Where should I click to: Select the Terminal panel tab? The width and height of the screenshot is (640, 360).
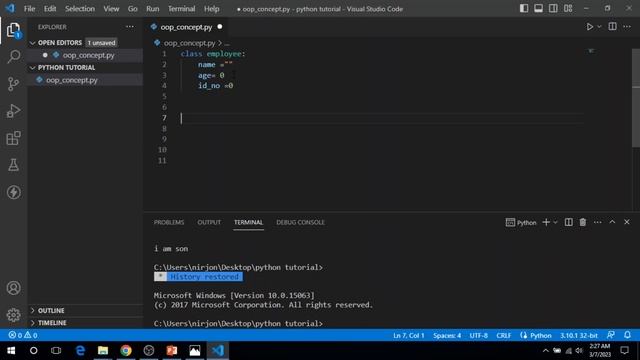tap(248, 222)
